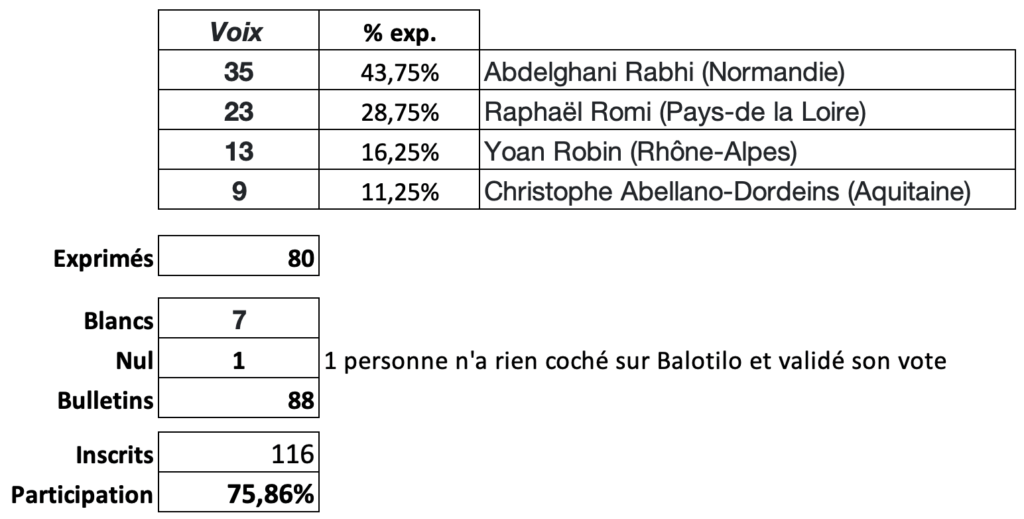Select the % exp. header cell

coord(399,30)
